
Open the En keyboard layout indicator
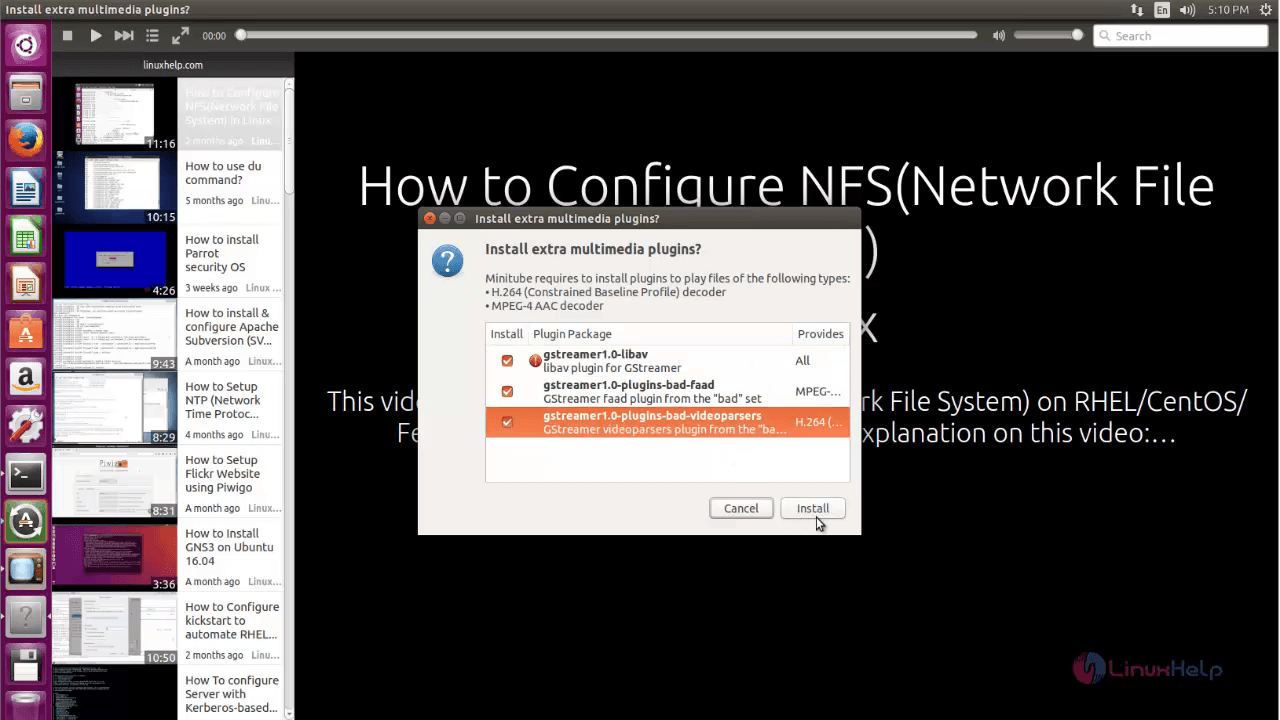pos(1162,10)
